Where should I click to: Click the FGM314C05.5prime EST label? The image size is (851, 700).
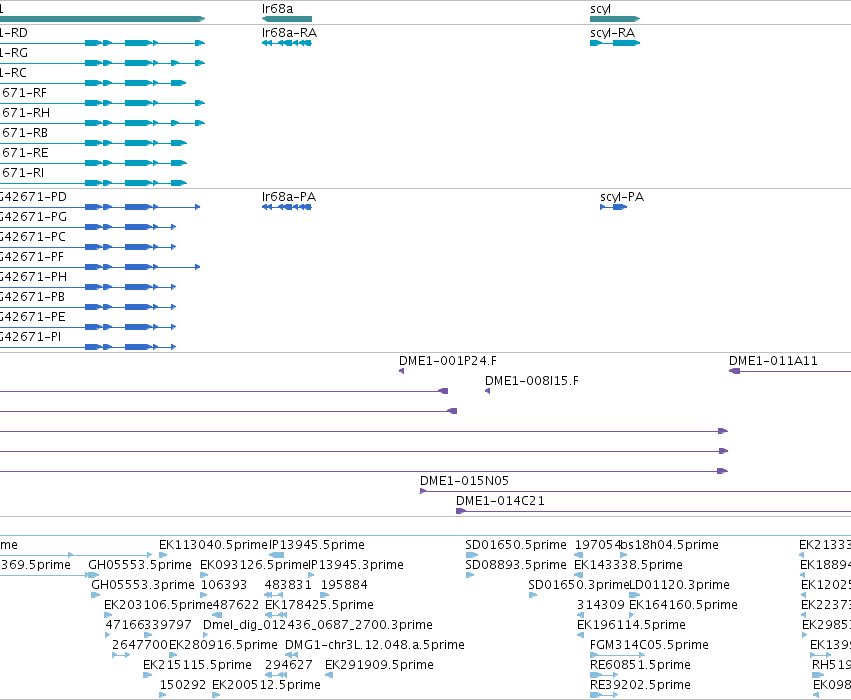point(649,645)
